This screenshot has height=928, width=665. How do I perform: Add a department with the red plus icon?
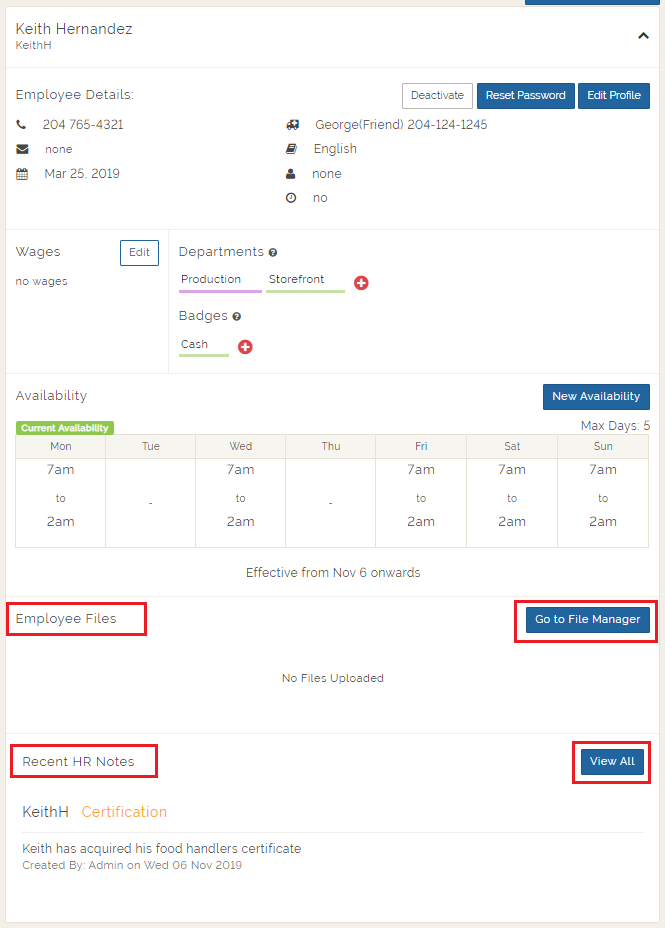click(x=361, y=283)
